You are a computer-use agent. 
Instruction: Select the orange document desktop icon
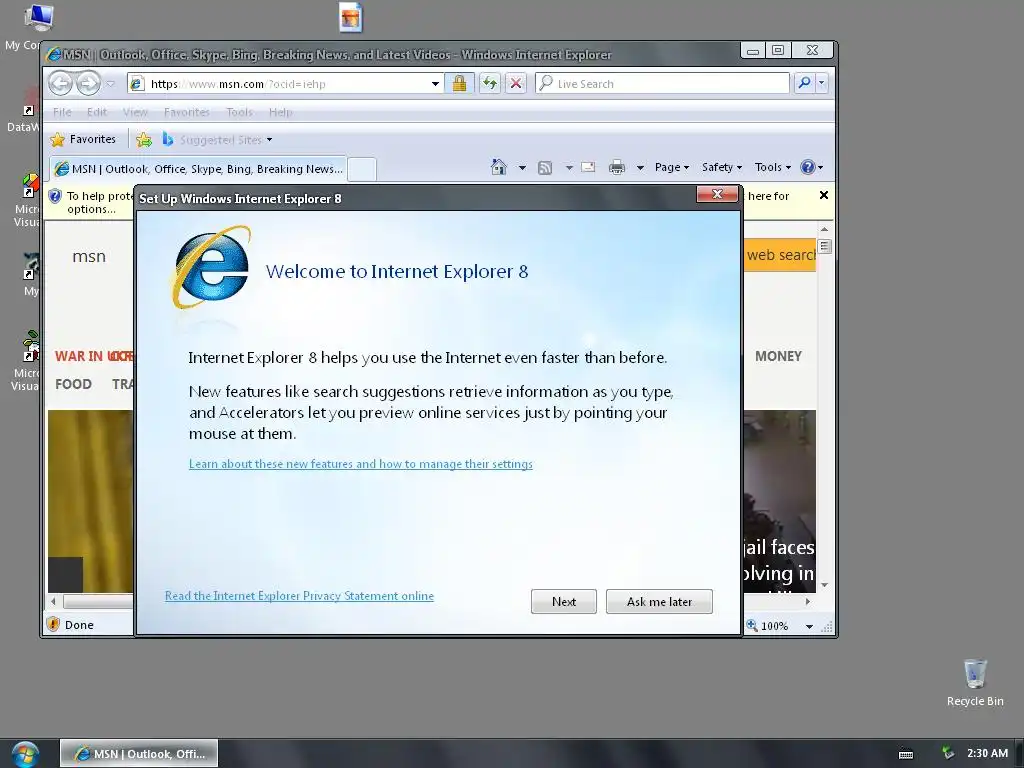351,18
